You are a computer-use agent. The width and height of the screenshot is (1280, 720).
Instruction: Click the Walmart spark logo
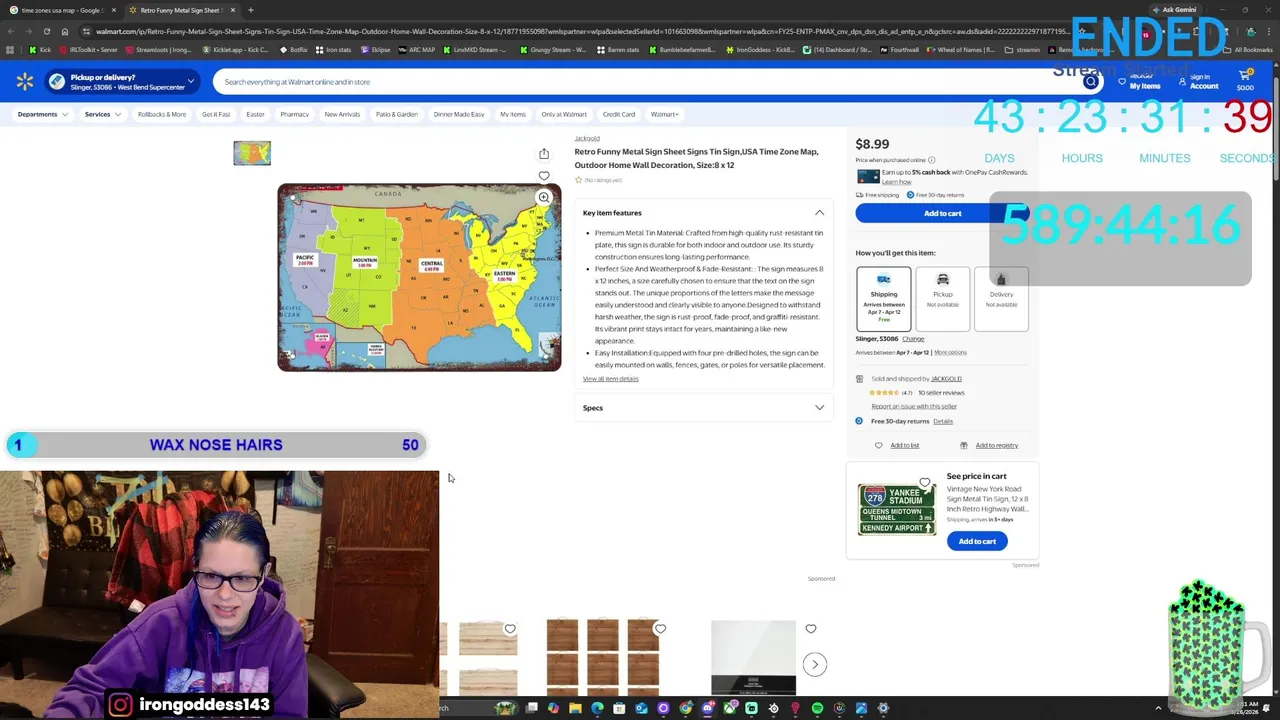point(25,82)
